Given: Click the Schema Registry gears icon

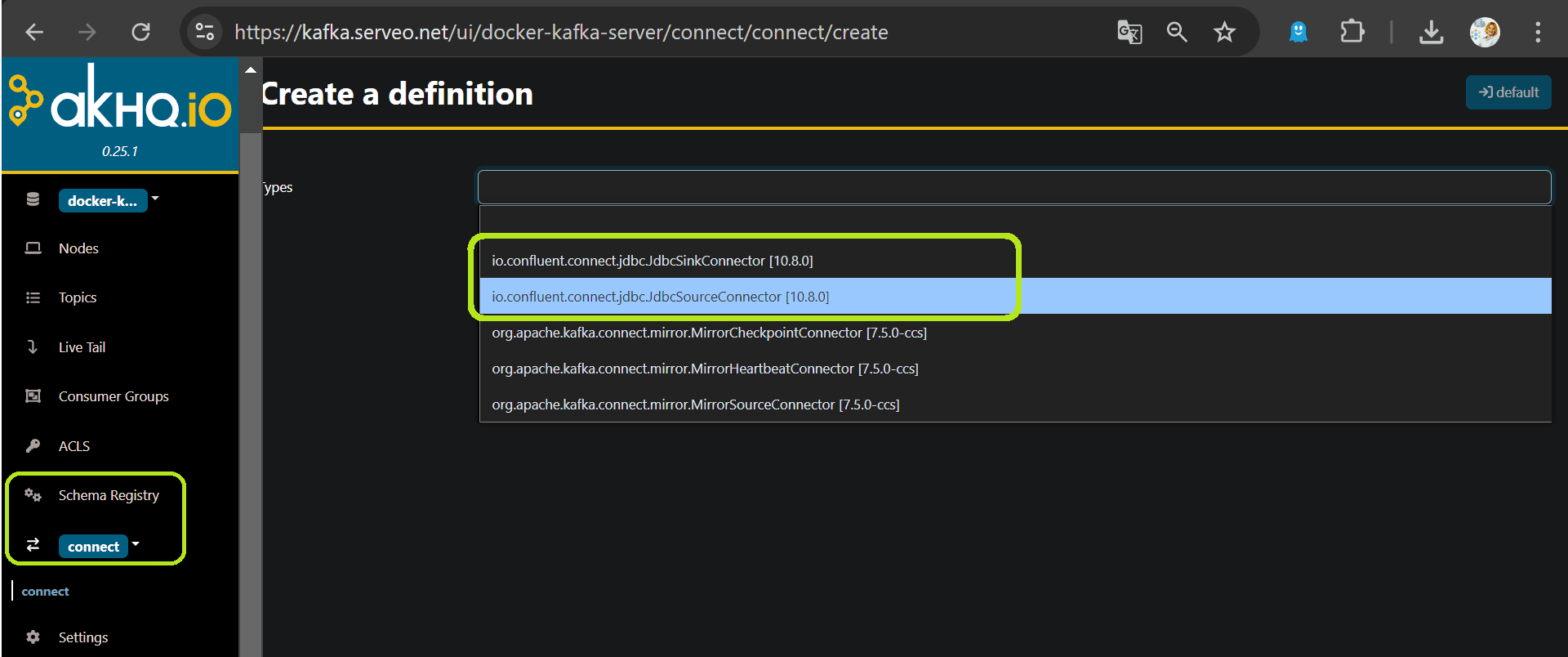Looking at the screenshot, I should 33,494.
